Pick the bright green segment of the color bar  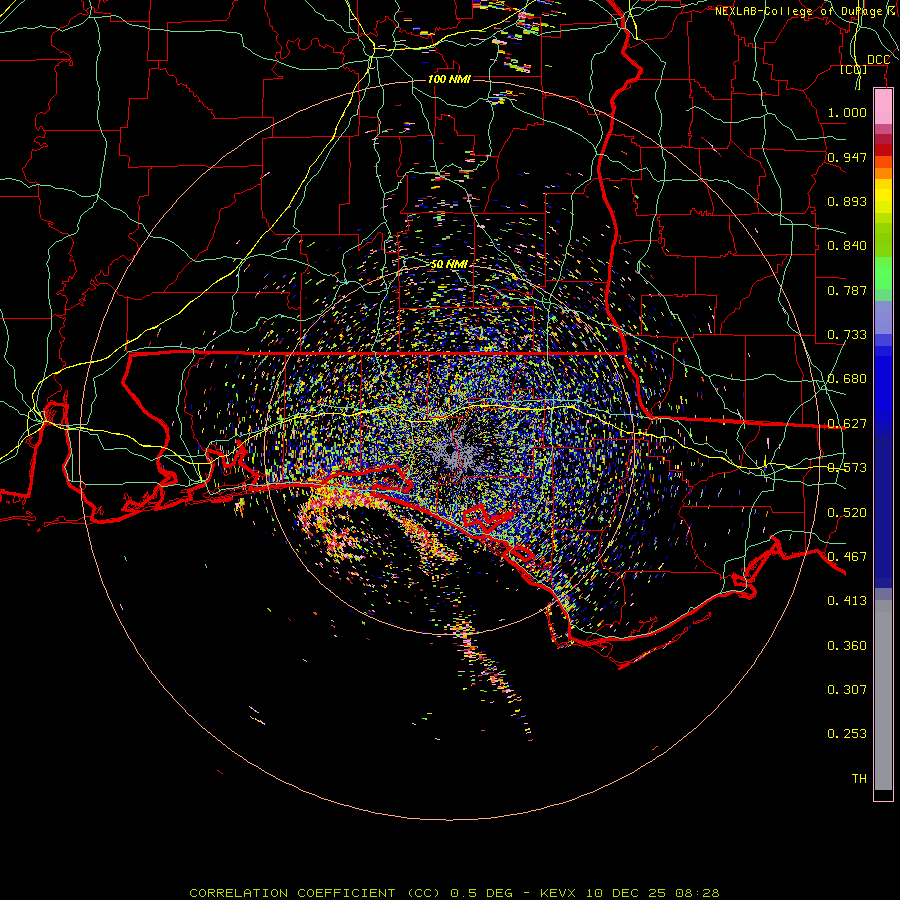coord(883,273)
